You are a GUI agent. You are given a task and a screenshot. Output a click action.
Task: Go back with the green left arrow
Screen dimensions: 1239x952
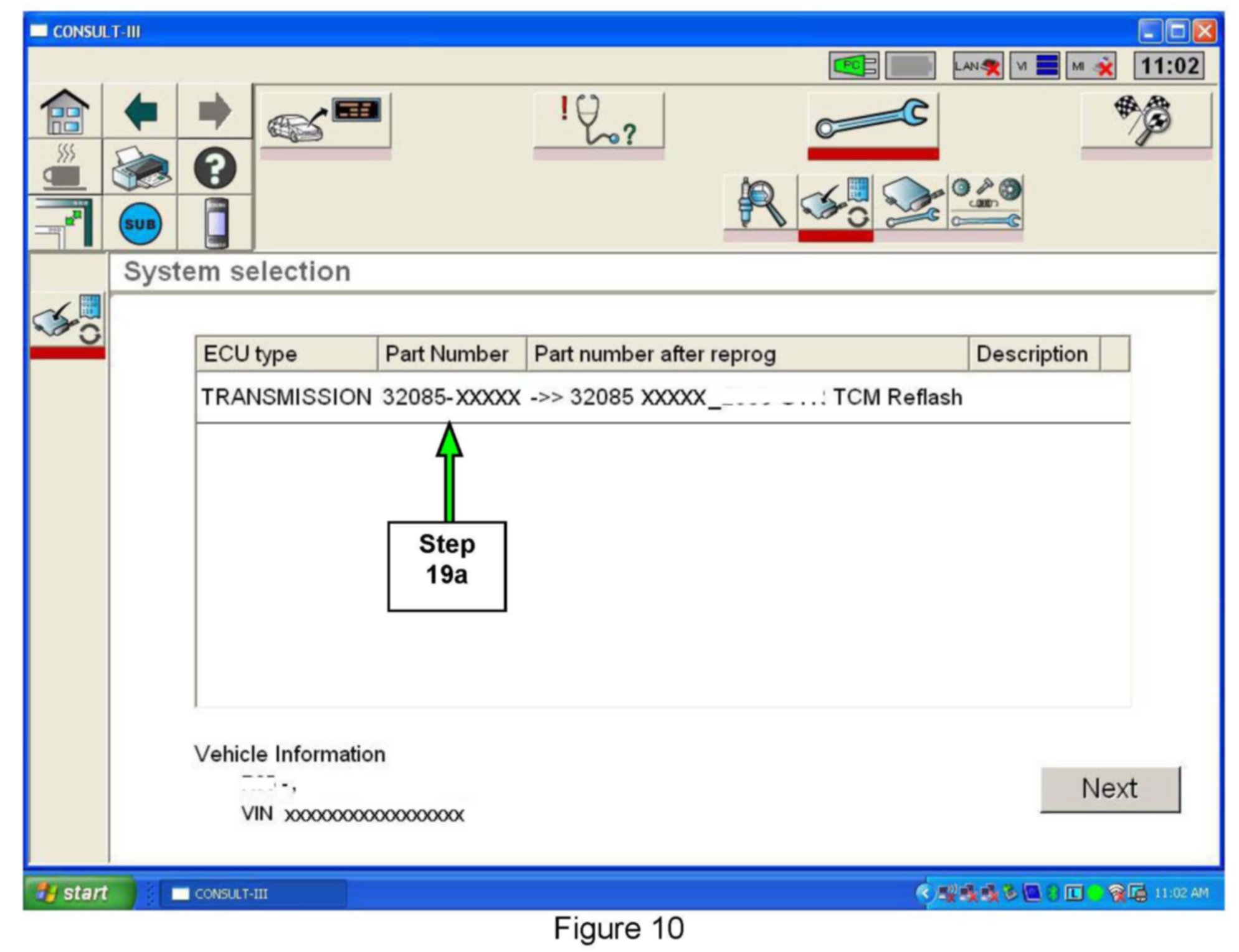click(141, 113)
